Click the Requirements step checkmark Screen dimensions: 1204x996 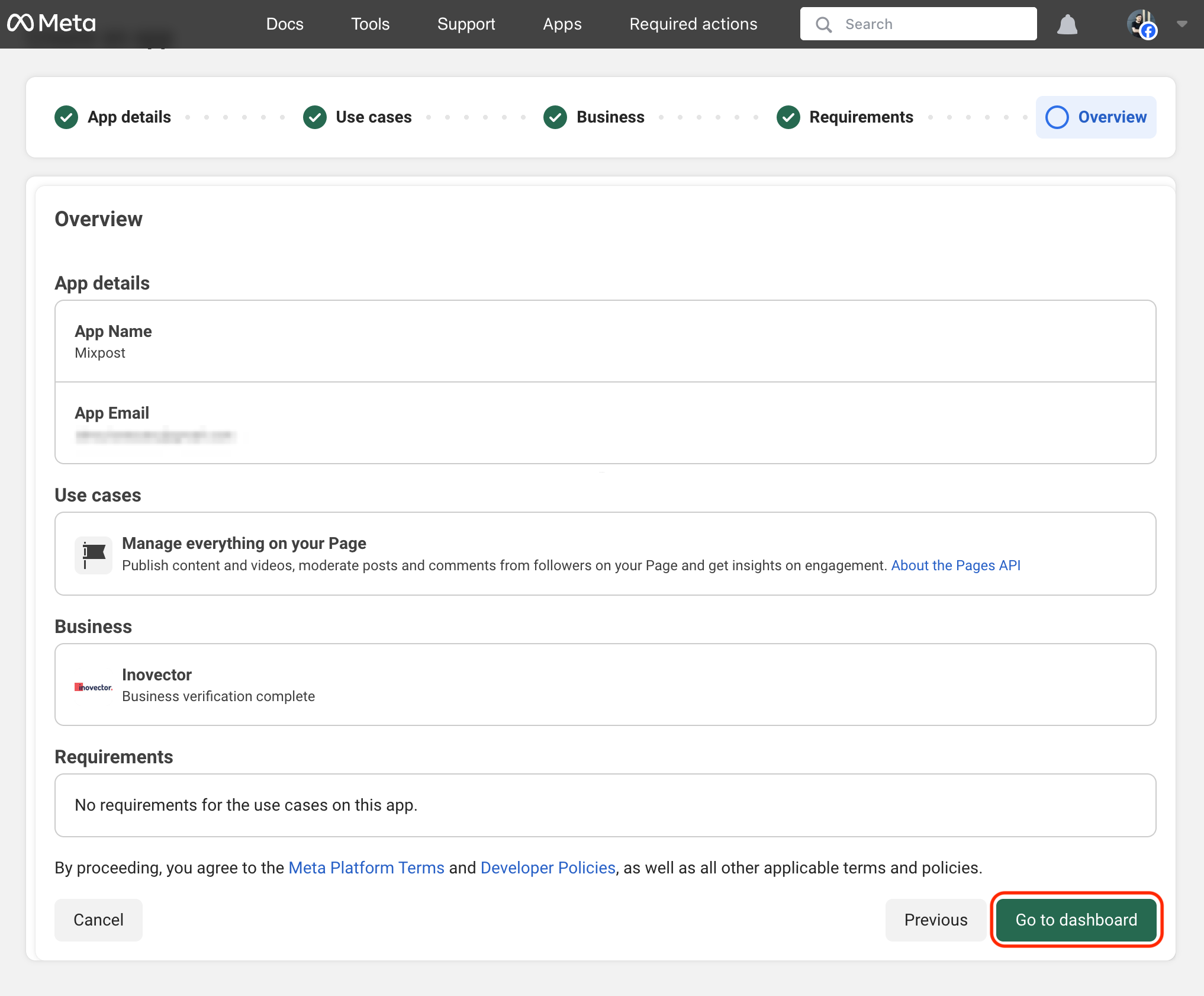click(788, 117)
